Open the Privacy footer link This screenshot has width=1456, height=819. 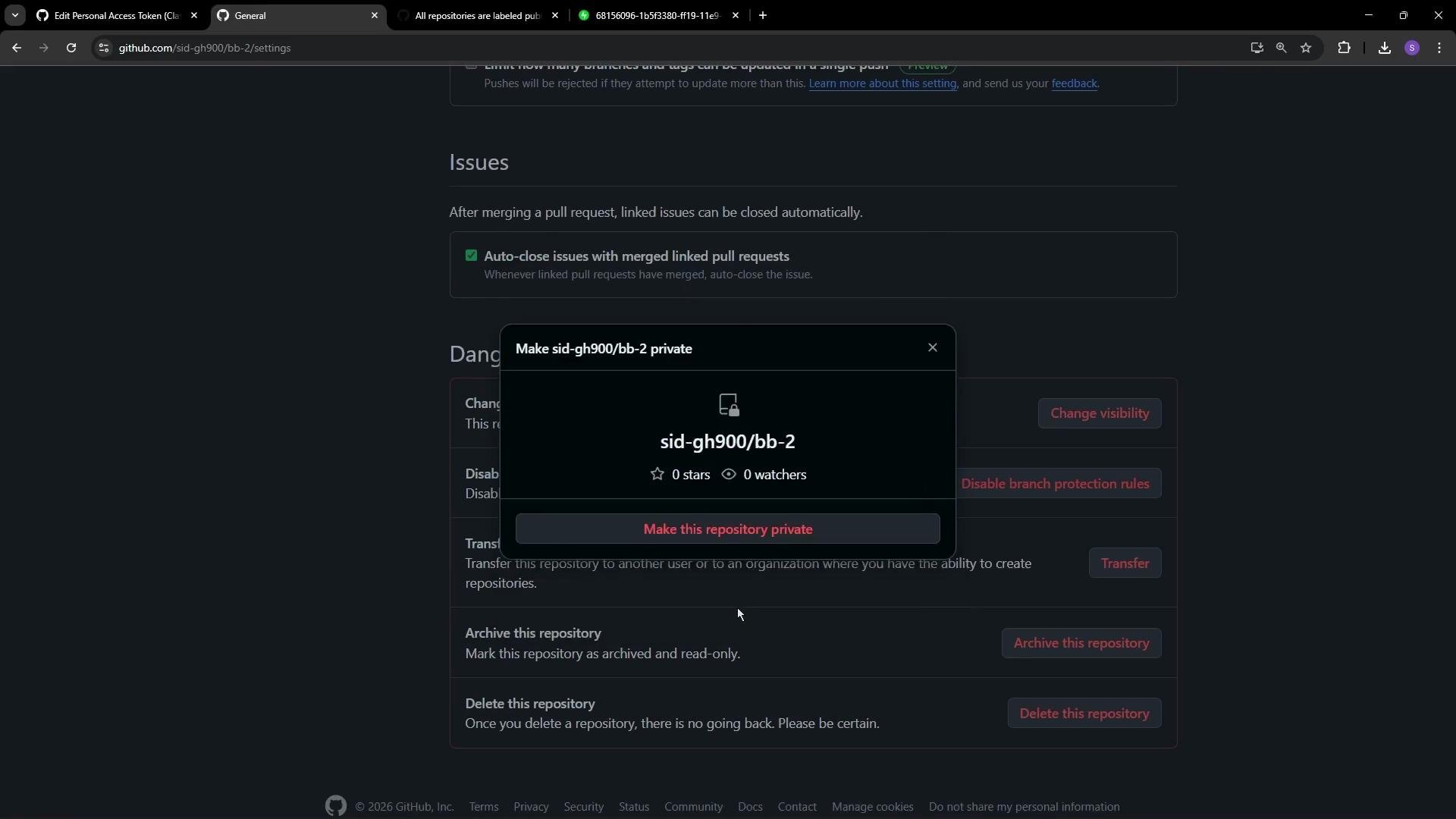click(x=531, y=807)
